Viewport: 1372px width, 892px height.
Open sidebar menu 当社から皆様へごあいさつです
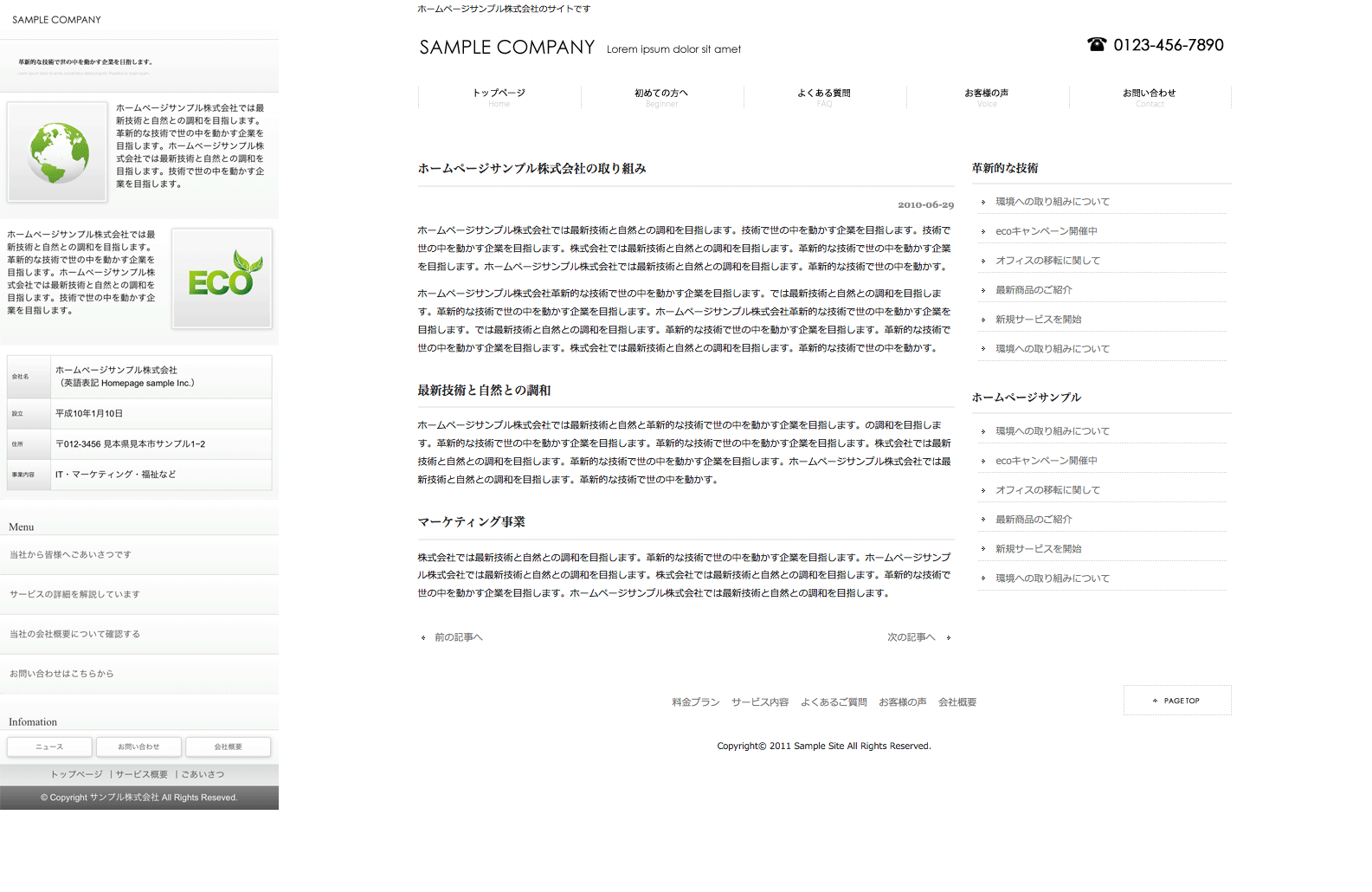[70, 555]
